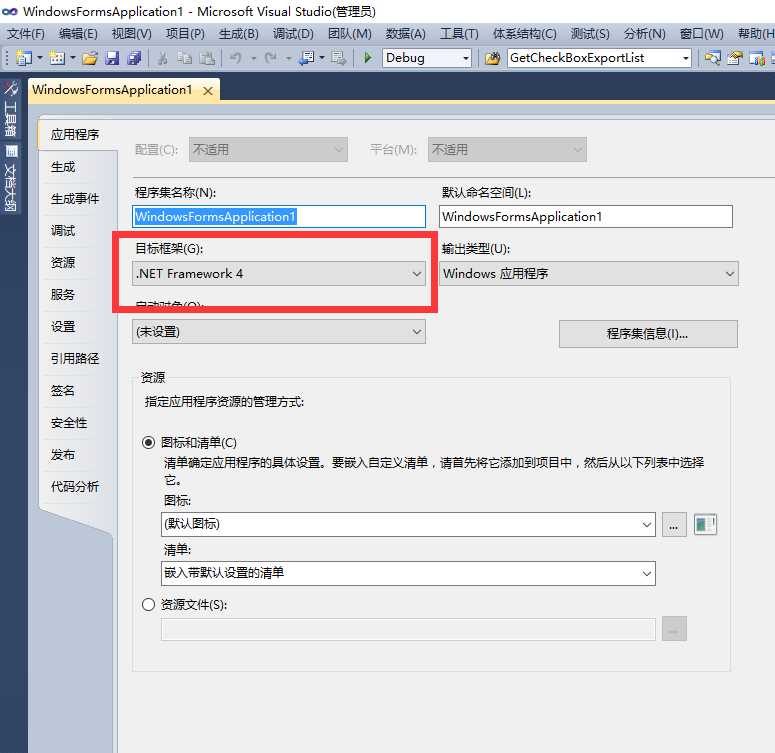Open the Toolbox side panel (工具箱)
Image resolution: width=775 pixels, height=753 pixels.
pyautogui.click(x=10, y=109)
